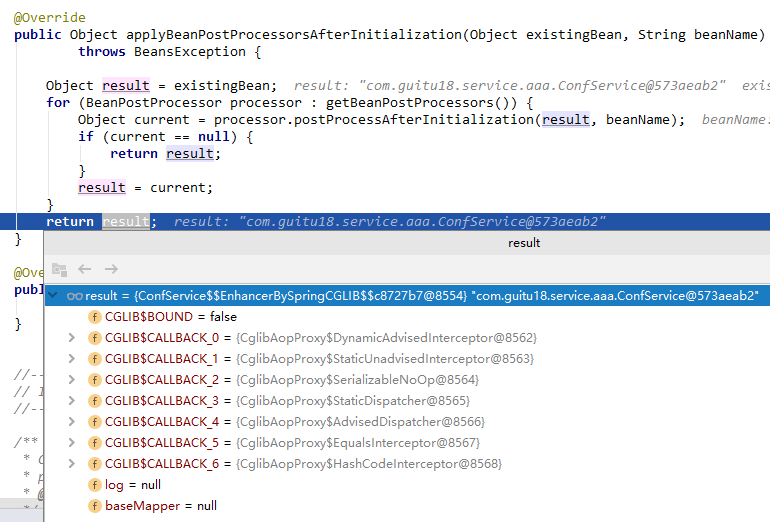Click field icon beside CGLIB$CALLBACK_2

(x=95, y=380)
